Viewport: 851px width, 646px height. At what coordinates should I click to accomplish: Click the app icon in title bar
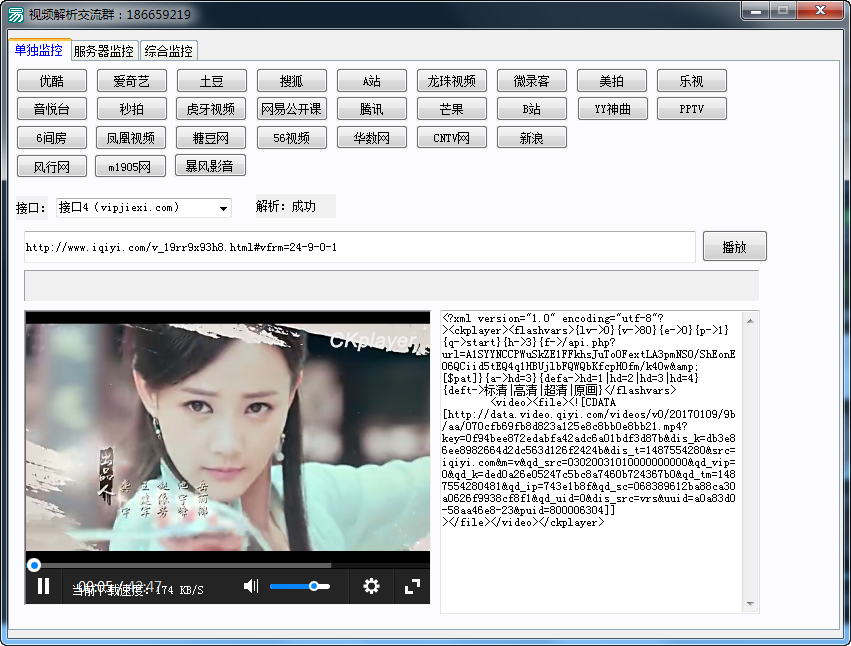point(16,14)
